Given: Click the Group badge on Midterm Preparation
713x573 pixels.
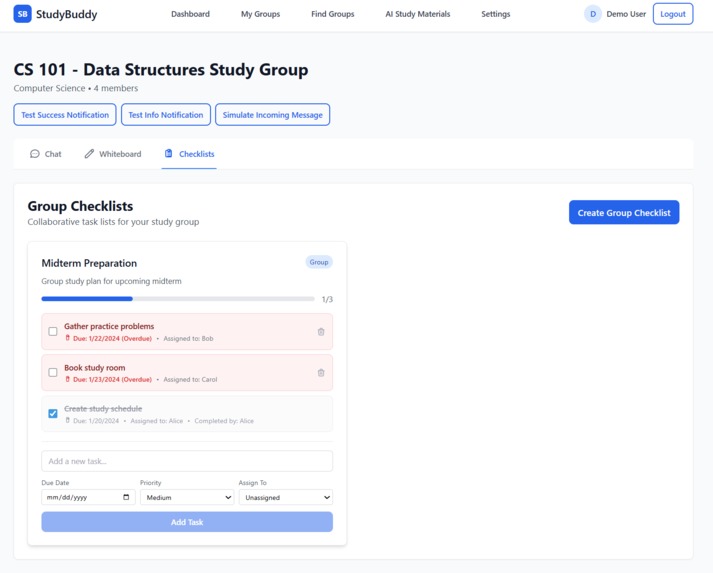Looking at the screenshot, I should point(319,262).
